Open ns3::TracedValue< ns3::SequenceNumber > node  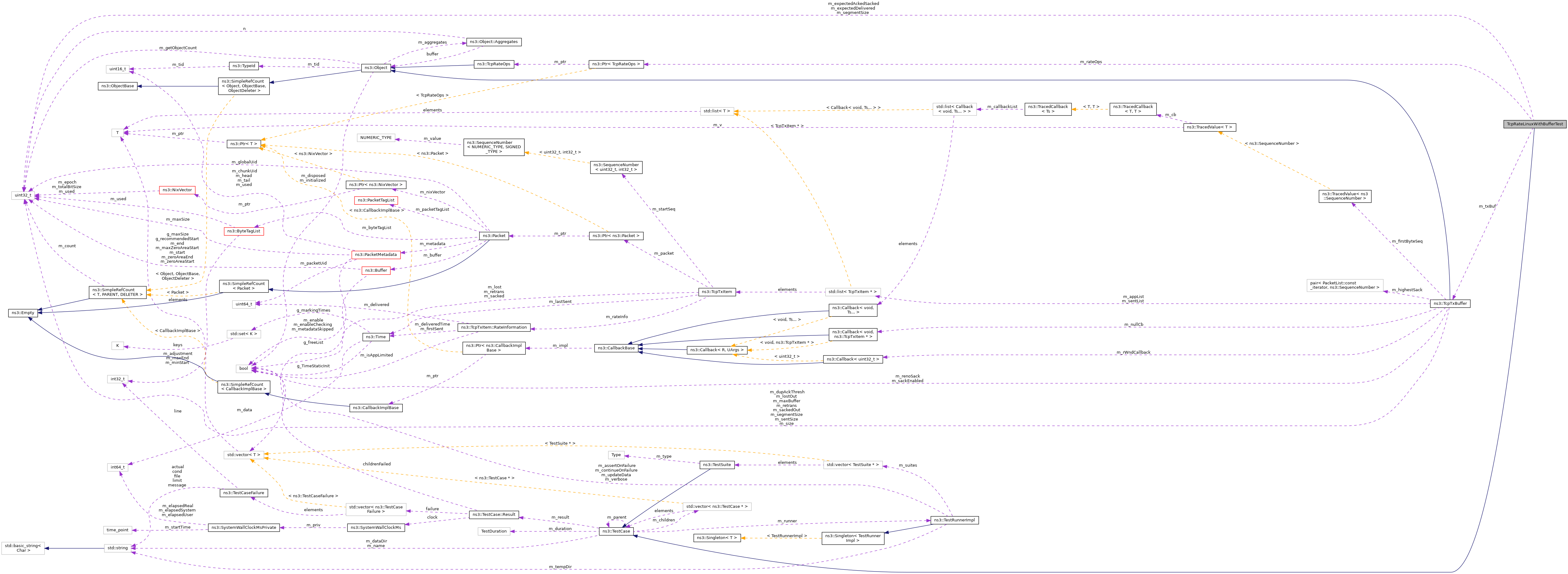tap(1345, 196)
